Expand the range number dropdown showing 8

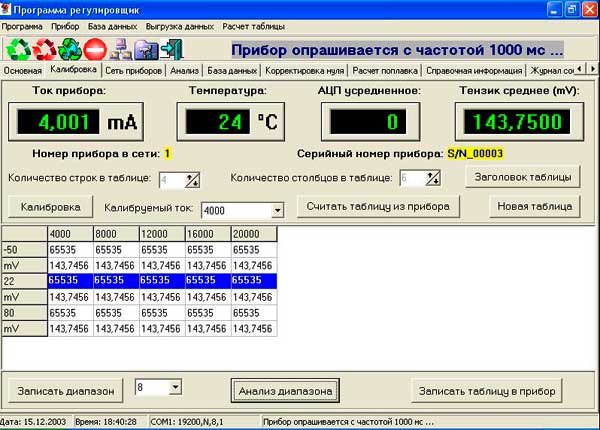(x=175, y=386)
